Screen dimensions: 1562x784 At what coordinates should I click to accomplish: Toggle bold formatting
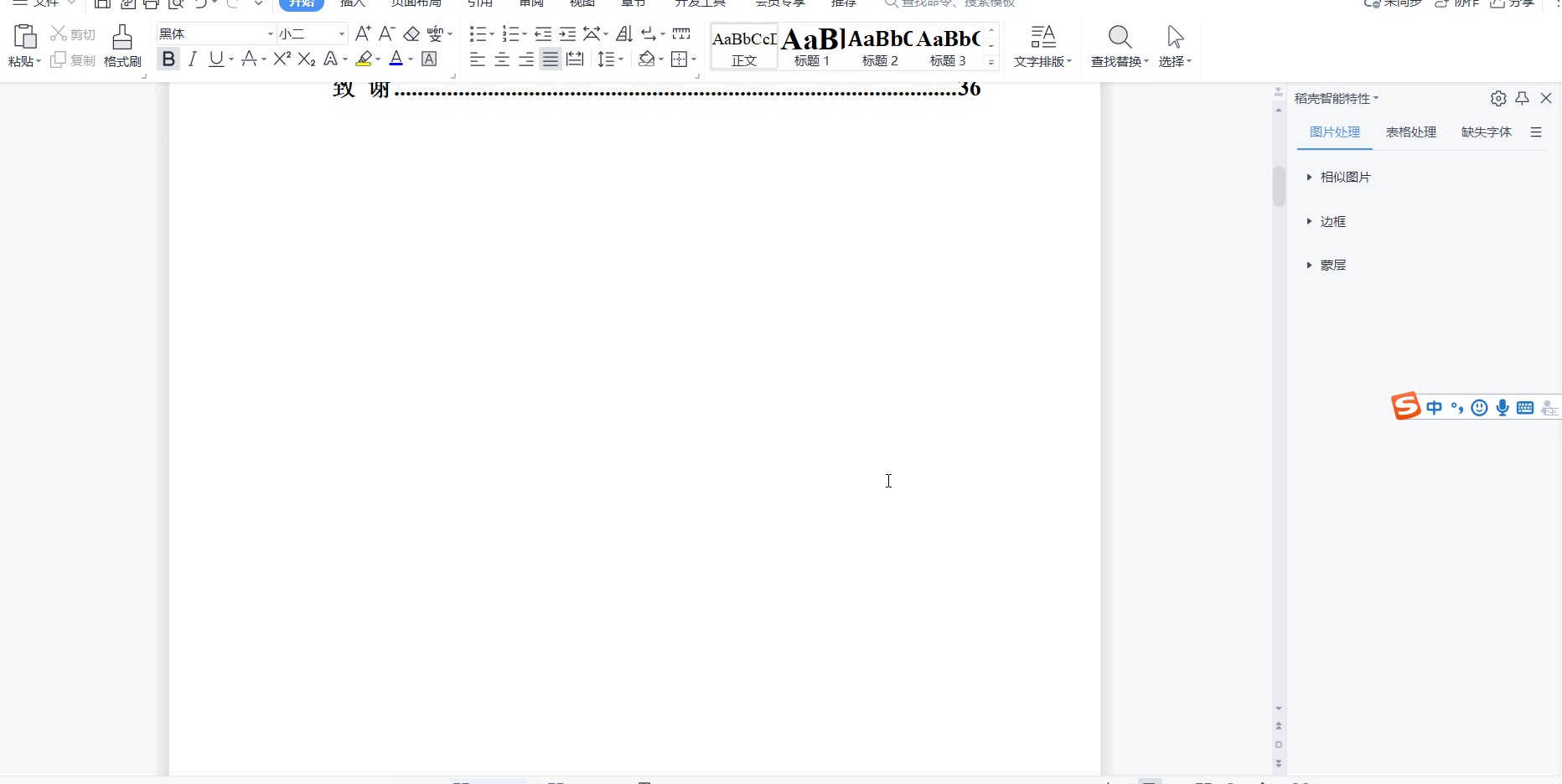pos(168,59)
